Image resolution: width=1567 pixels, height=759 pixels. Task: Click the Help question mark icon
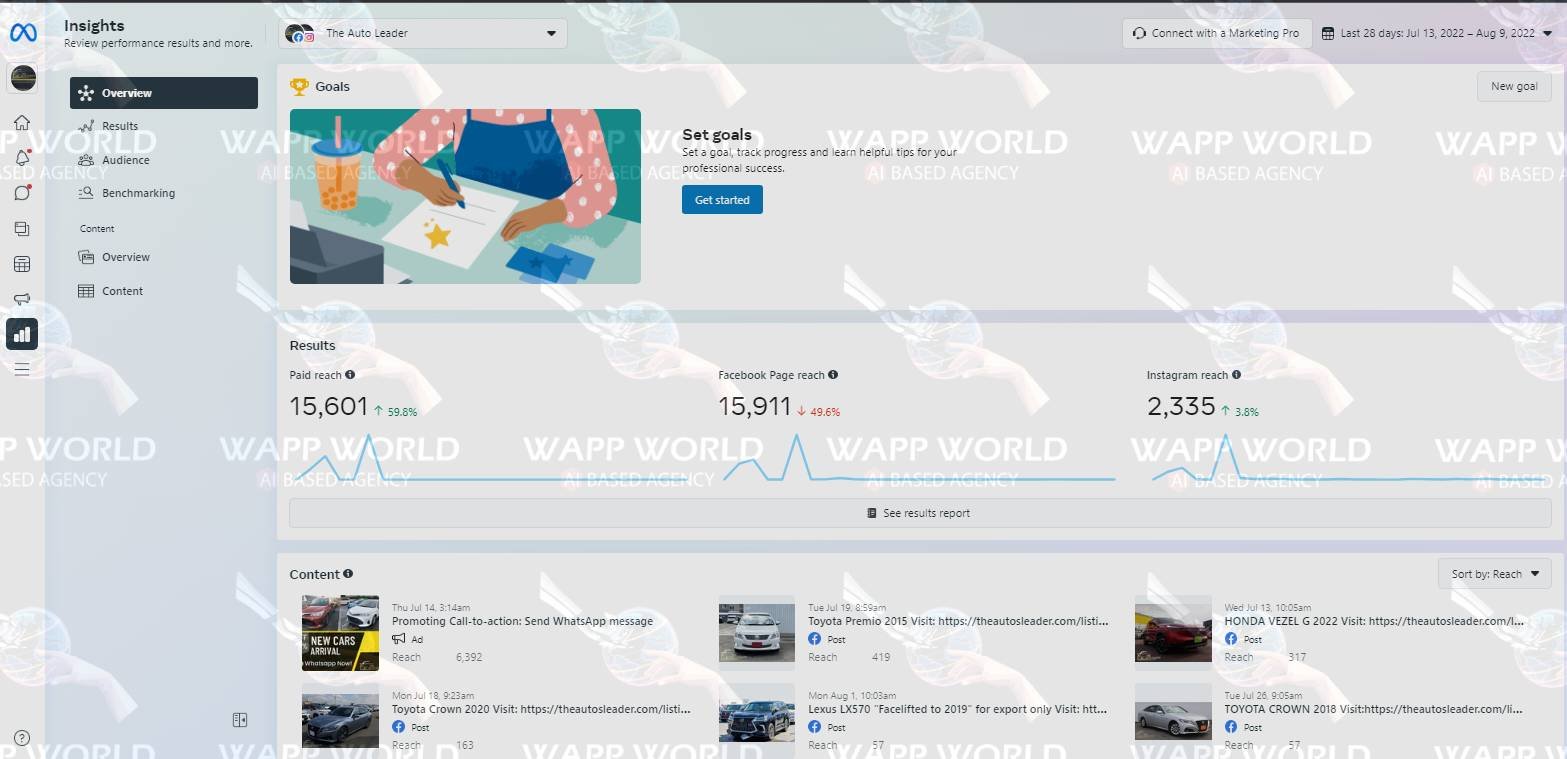click(22, 738)
